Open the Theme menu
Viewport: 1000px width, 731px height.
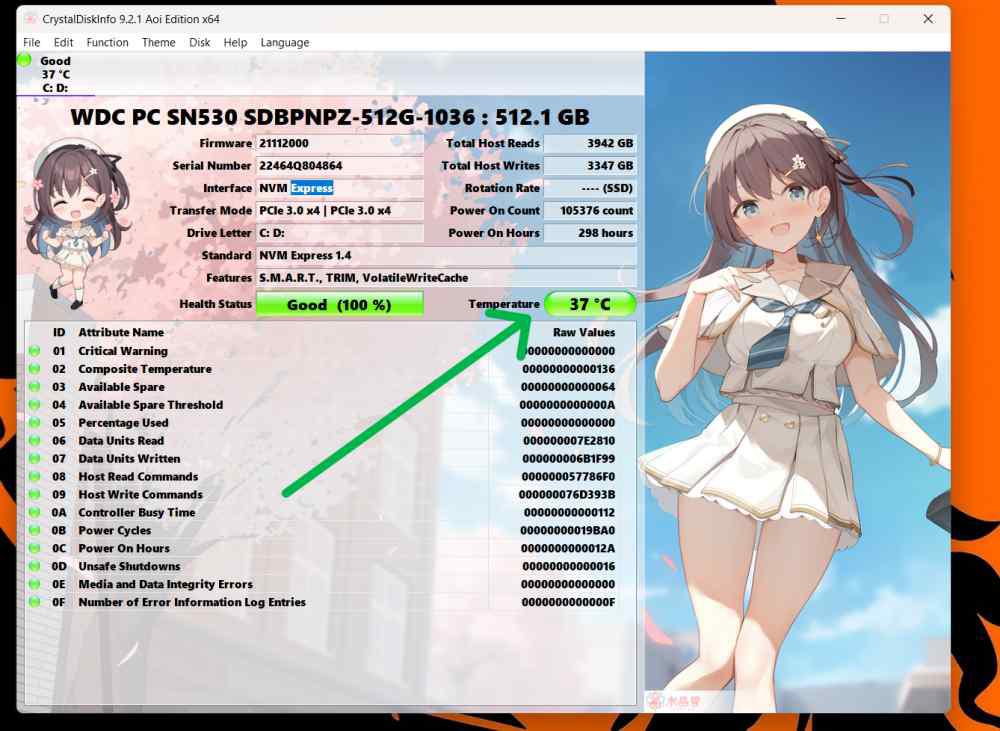(x=158, y=42)
